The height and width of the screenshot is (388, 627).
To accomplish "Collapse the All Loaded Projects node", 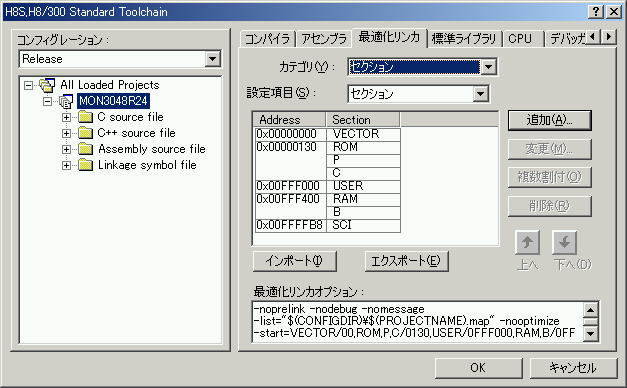I will (28, 85).
